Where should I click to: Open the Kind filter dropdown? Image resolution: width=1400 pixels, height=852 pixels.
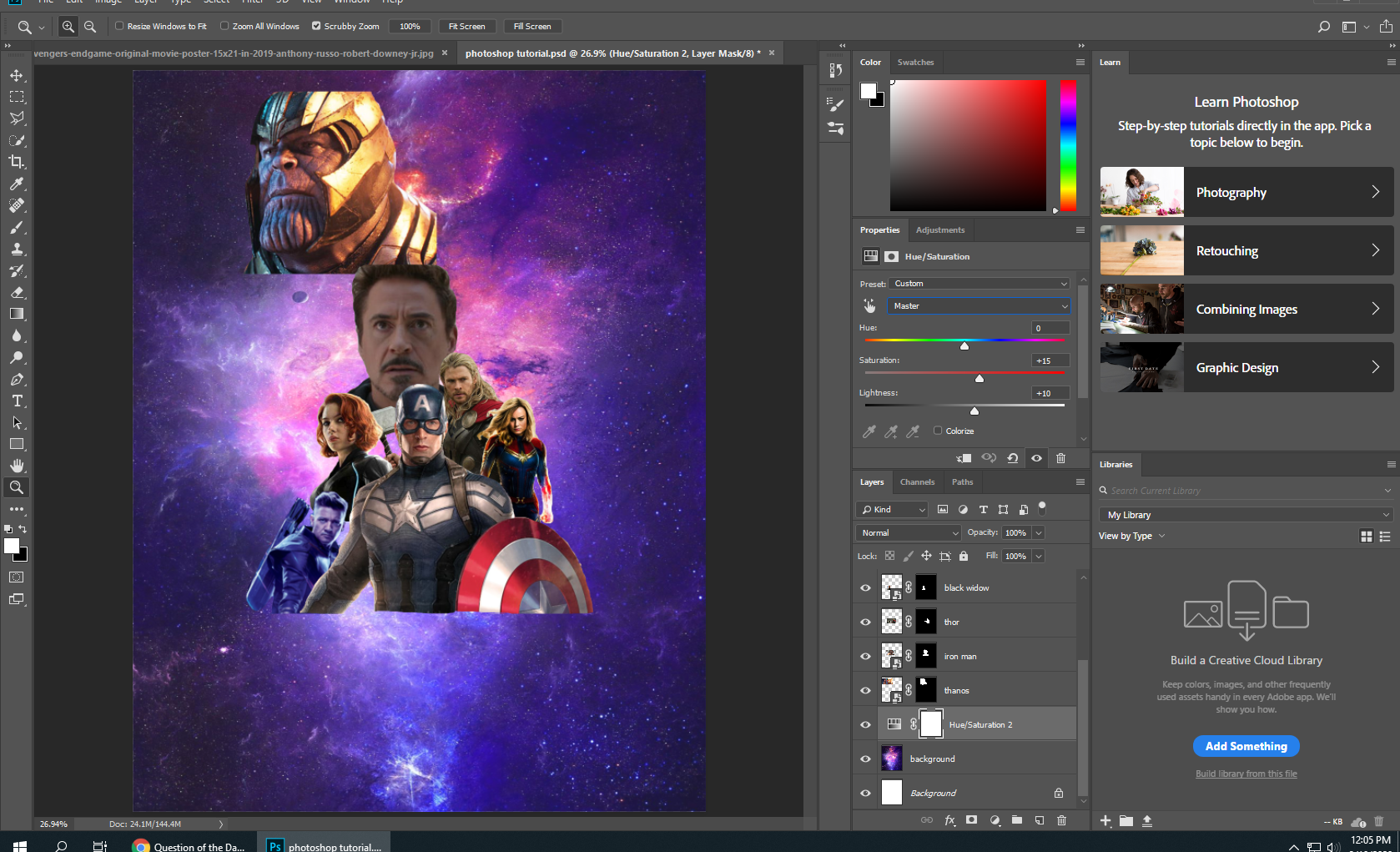tap(893, 509)
